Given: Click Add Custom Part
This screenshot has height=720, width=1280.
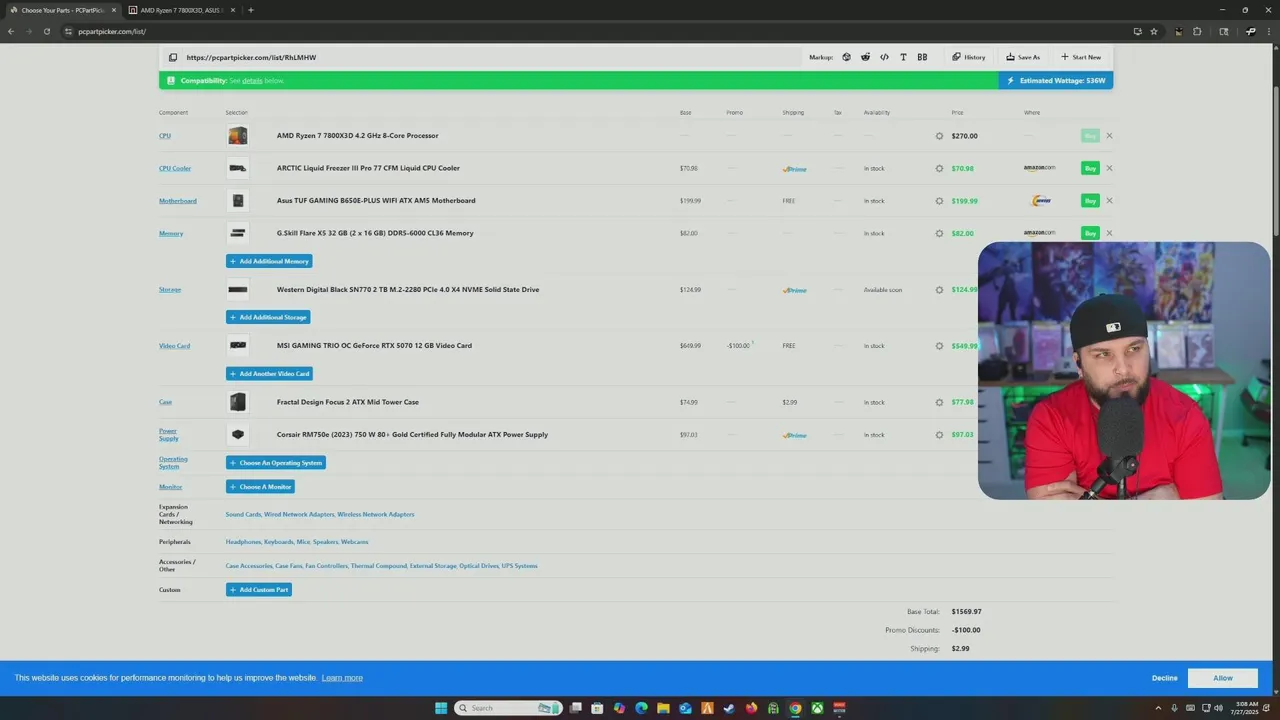Looking at the screenshot, I should 259,590.
